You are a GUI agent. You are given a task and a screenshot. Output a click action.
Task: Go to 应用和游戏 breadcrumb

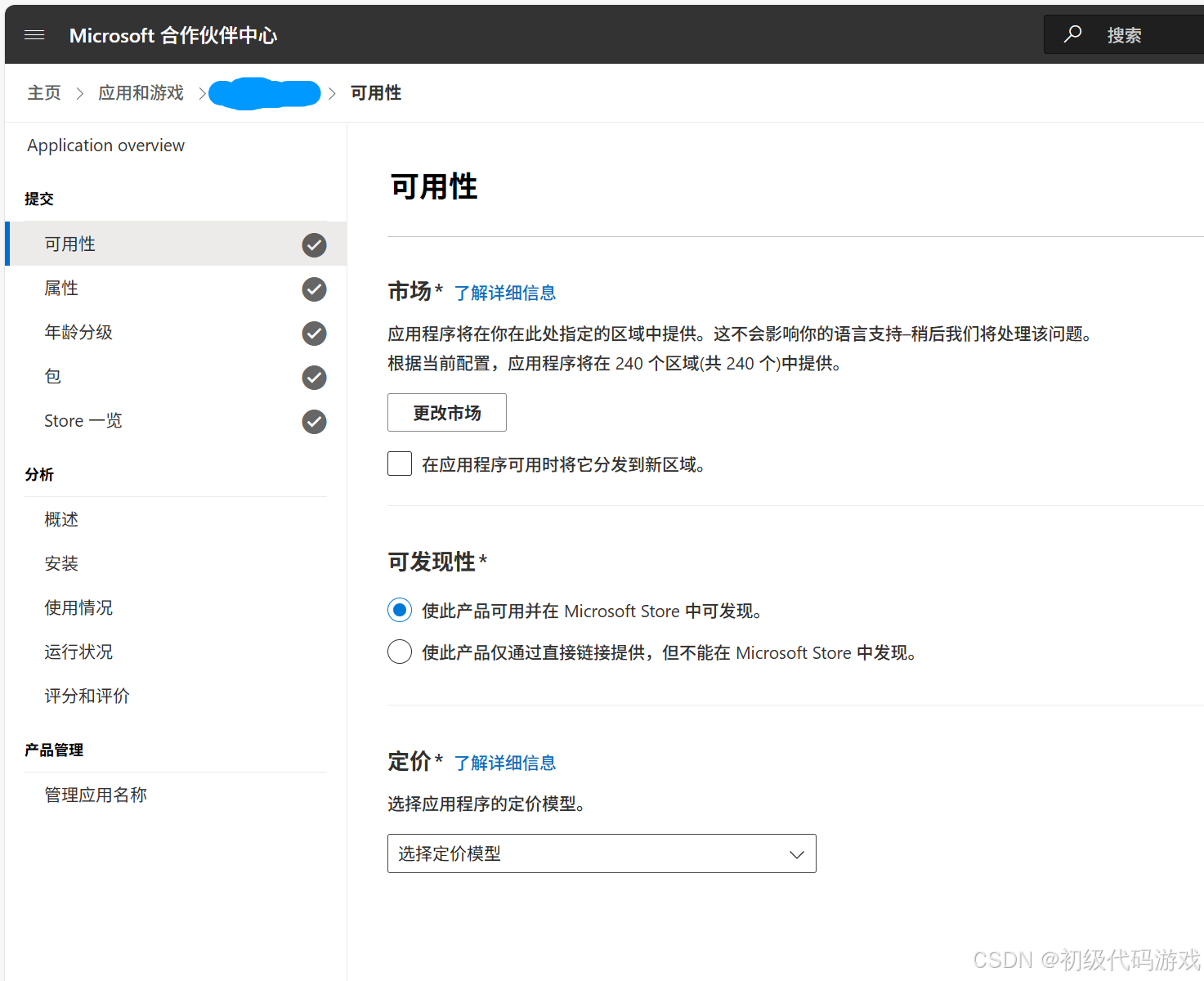point(141,93)
